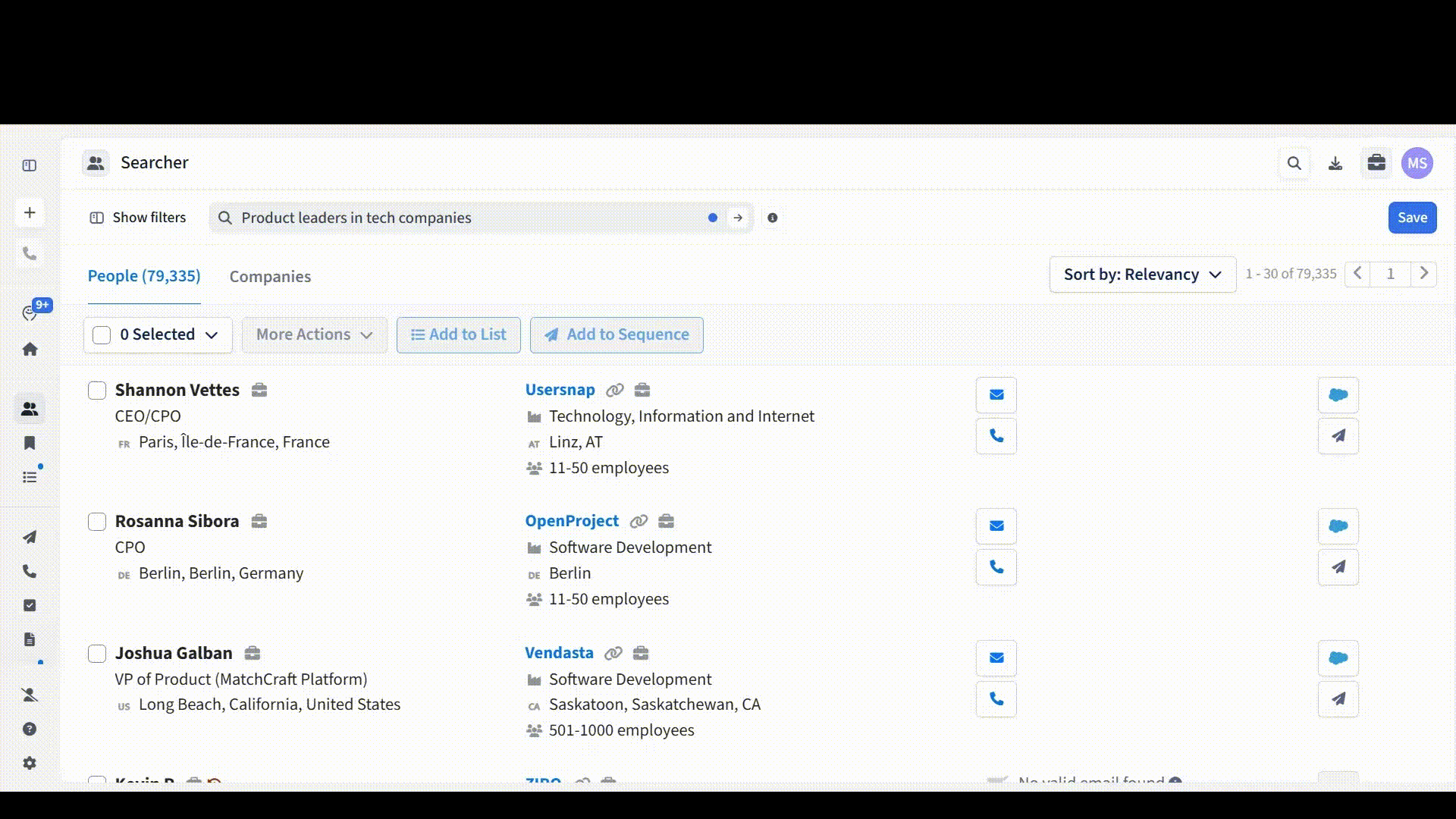Open the OpenProject company link
Image resolution: width=1456 pixels, height=819 pixels.
(572, 521)
